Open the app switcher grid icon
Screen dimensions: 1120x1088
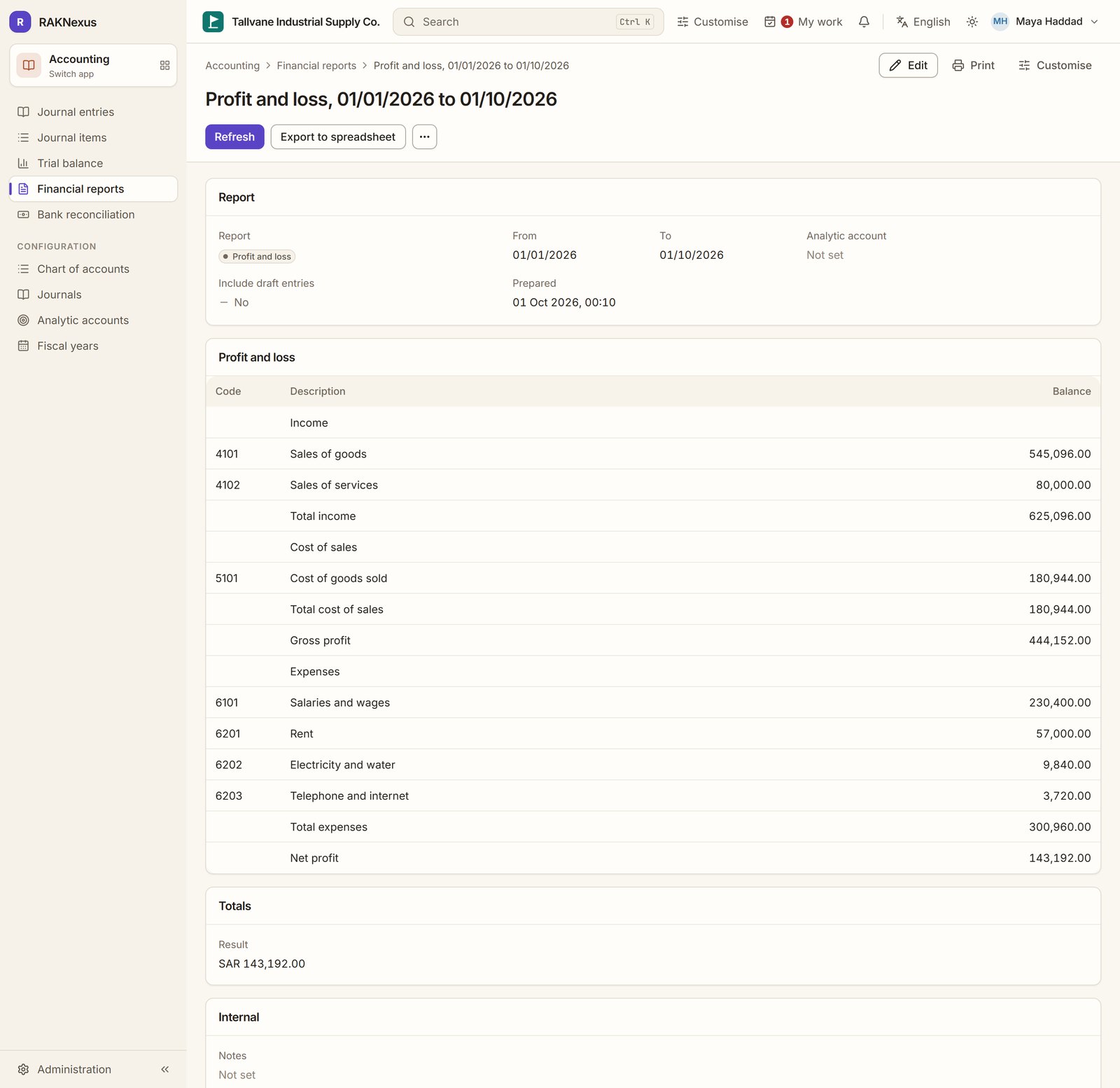click(164, 65)
